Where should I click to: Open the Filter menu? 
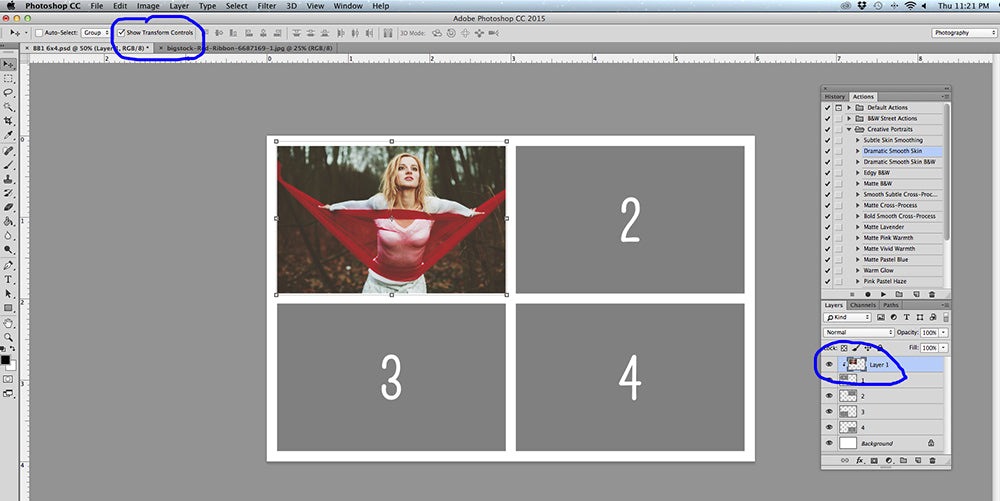(267, 6)
